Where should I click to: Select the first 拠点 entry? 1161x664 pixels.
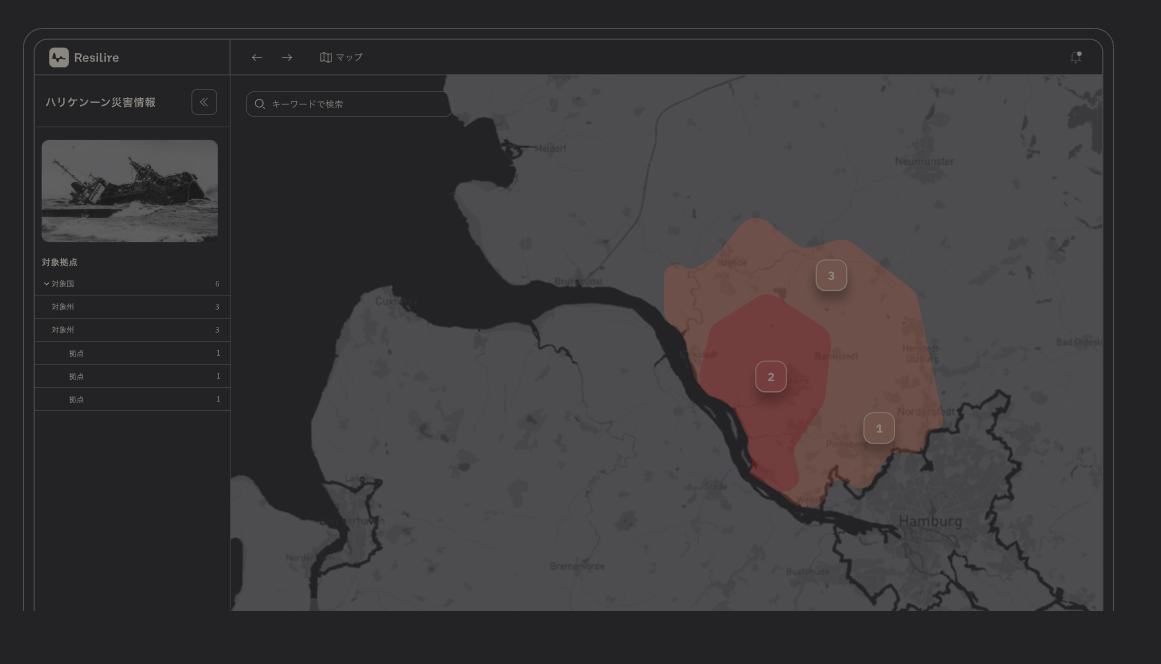(77, 354)
